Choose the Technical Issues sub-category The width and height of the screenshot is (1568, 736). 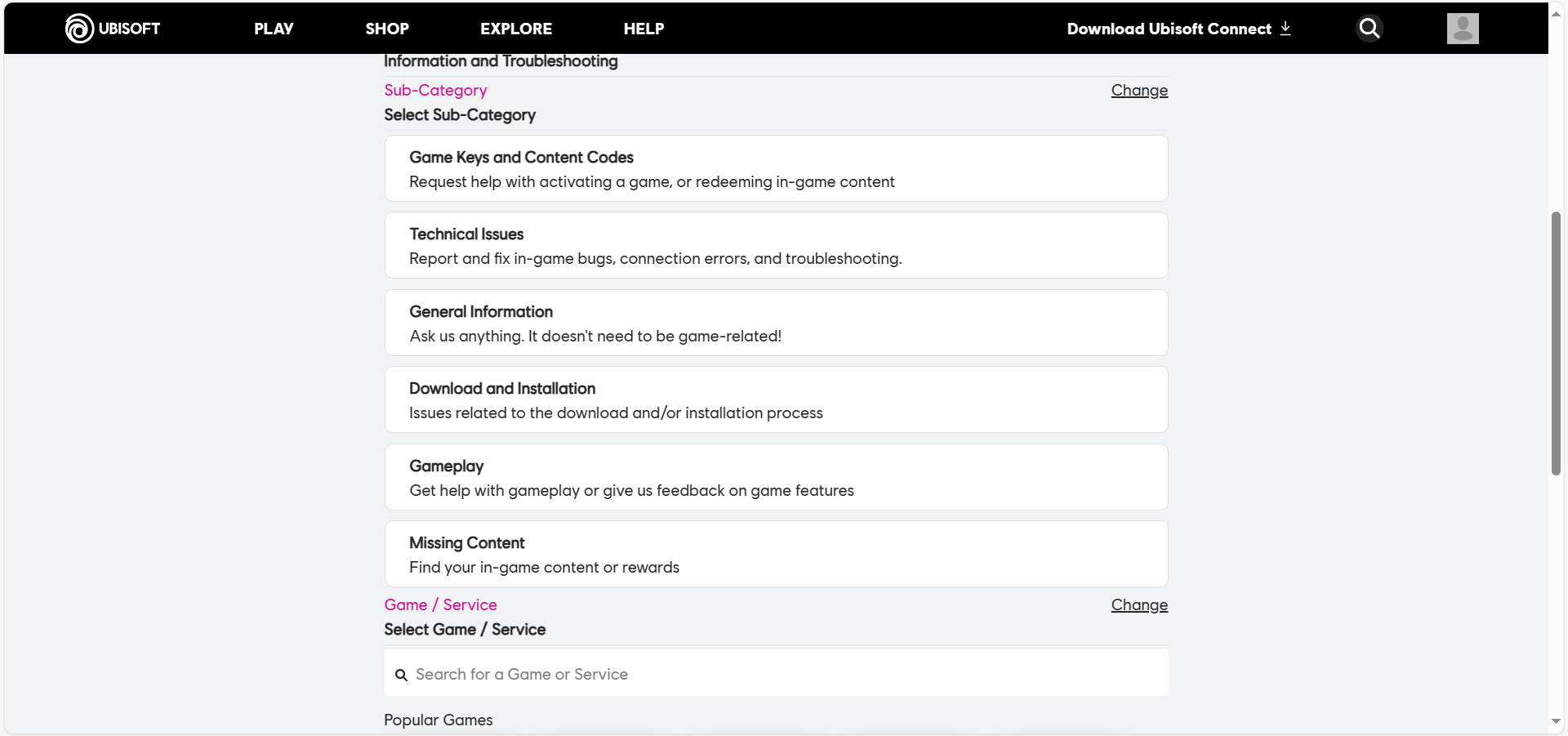[776, 246]
